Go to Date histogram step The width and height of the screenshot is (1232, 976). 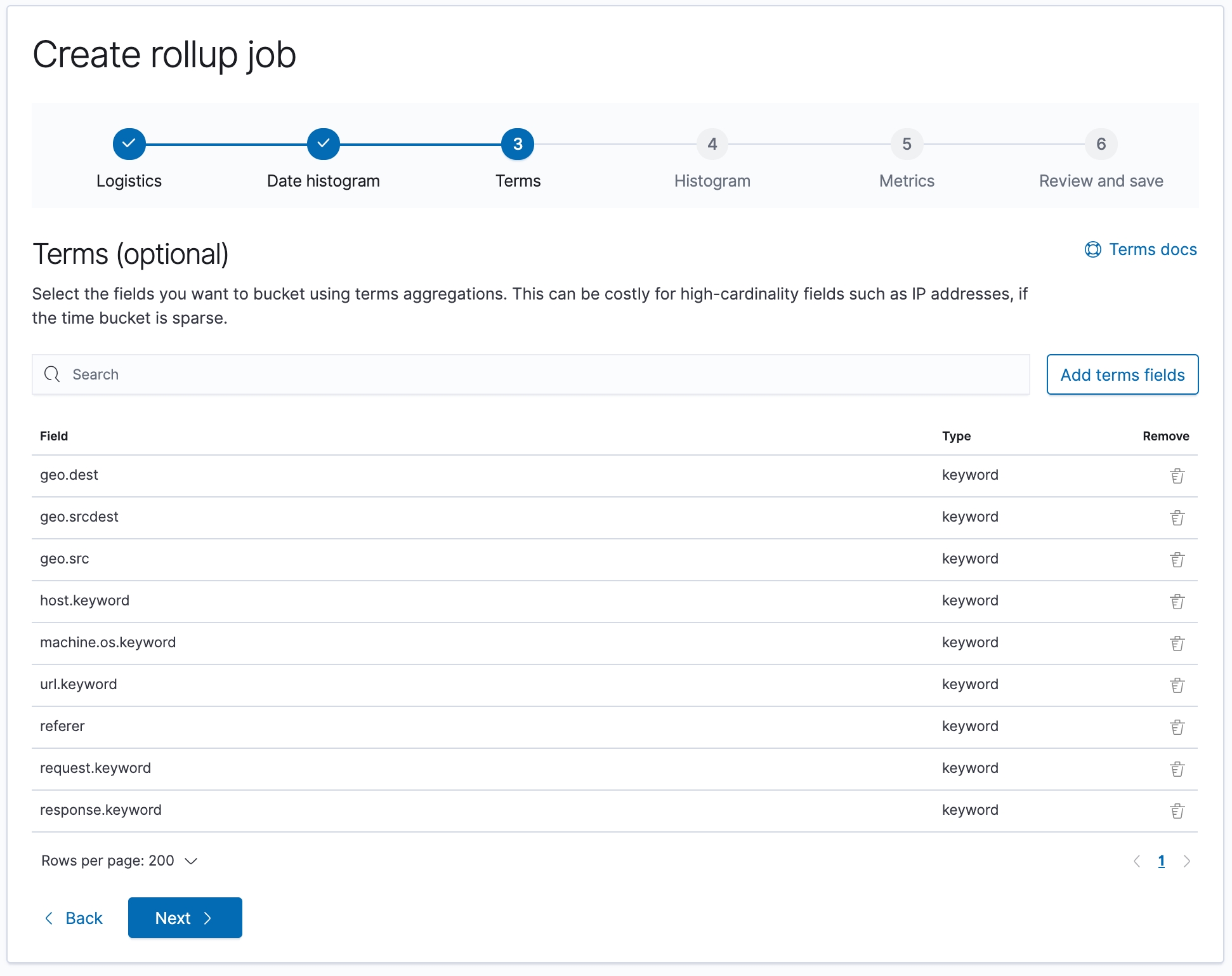point(323,145)
